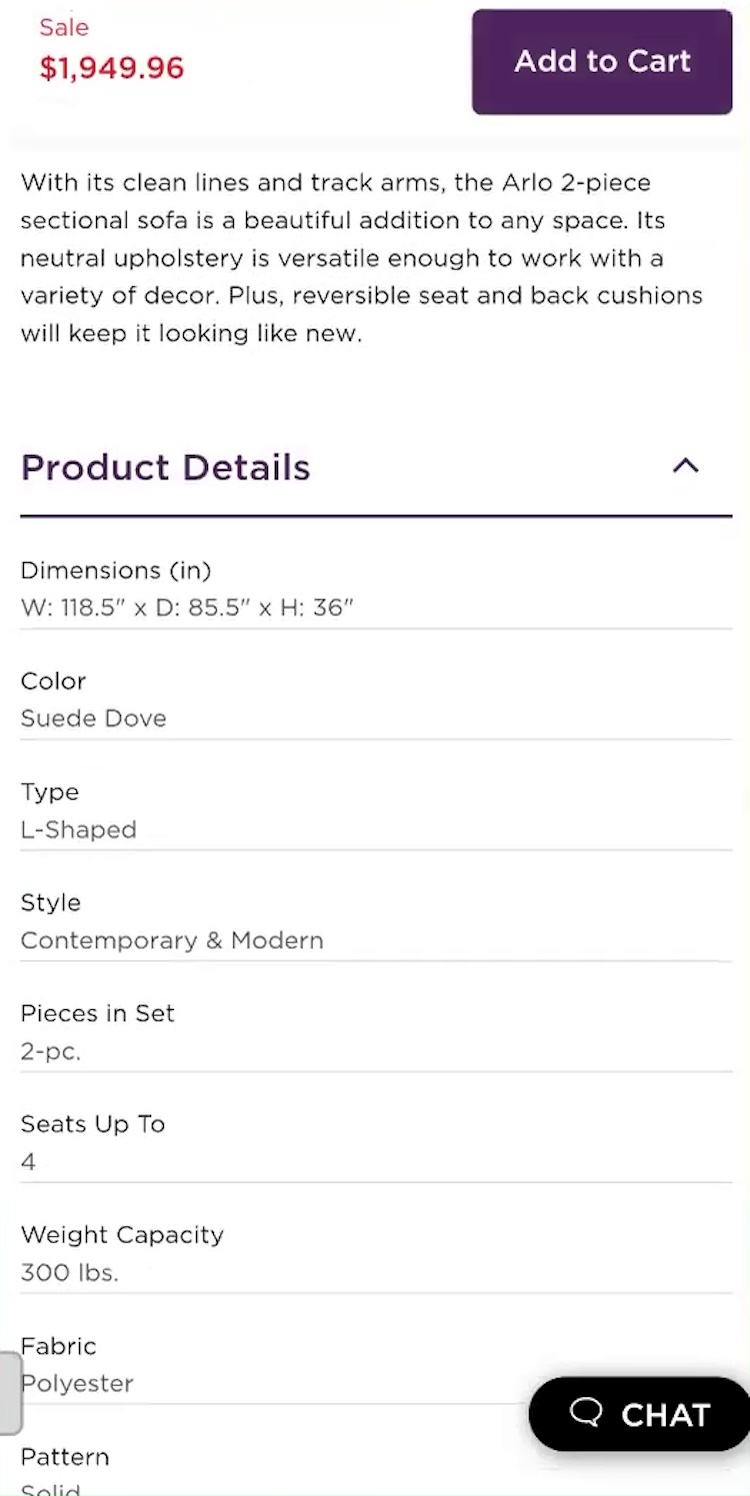Click the Product Details section heading
Screen dimensions: 750x1496
(x=166, y=468)
